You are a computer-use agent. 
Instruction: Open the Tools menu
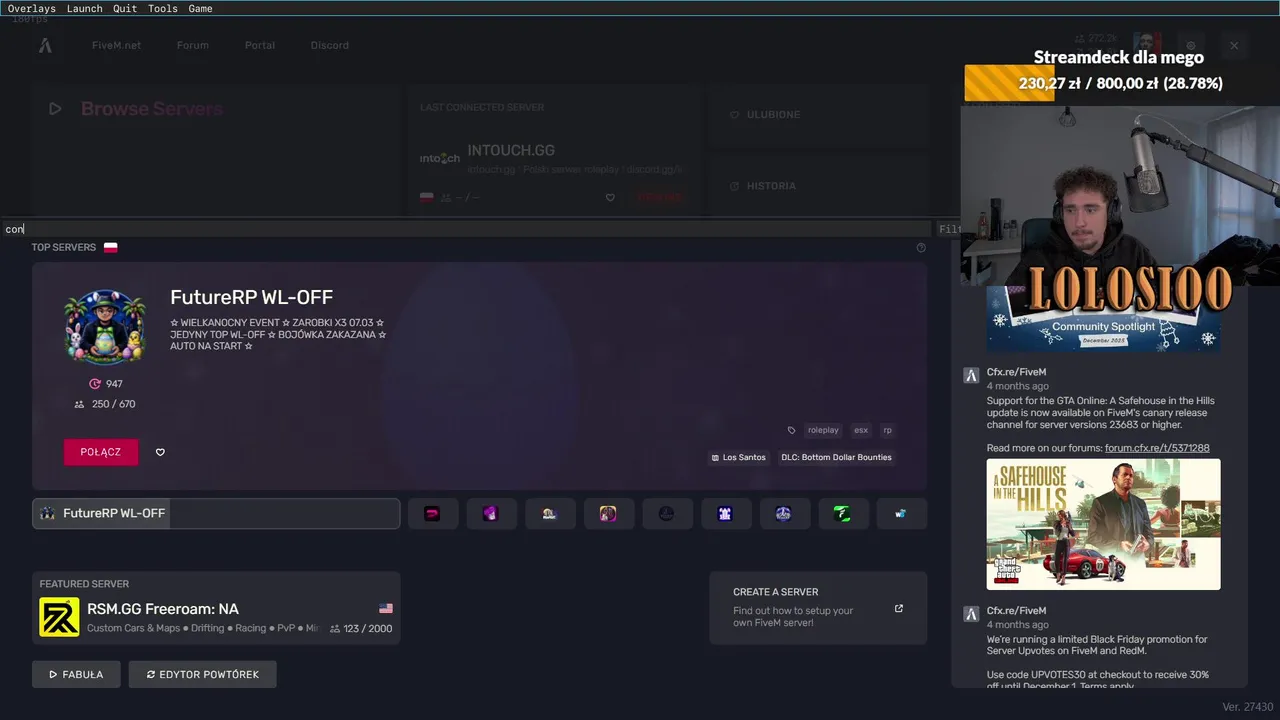click(163, 8)
